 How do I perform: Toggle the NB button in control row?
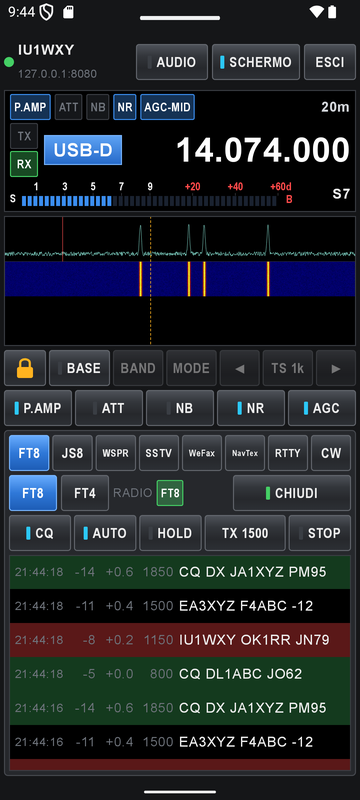[x=180, y=408]
